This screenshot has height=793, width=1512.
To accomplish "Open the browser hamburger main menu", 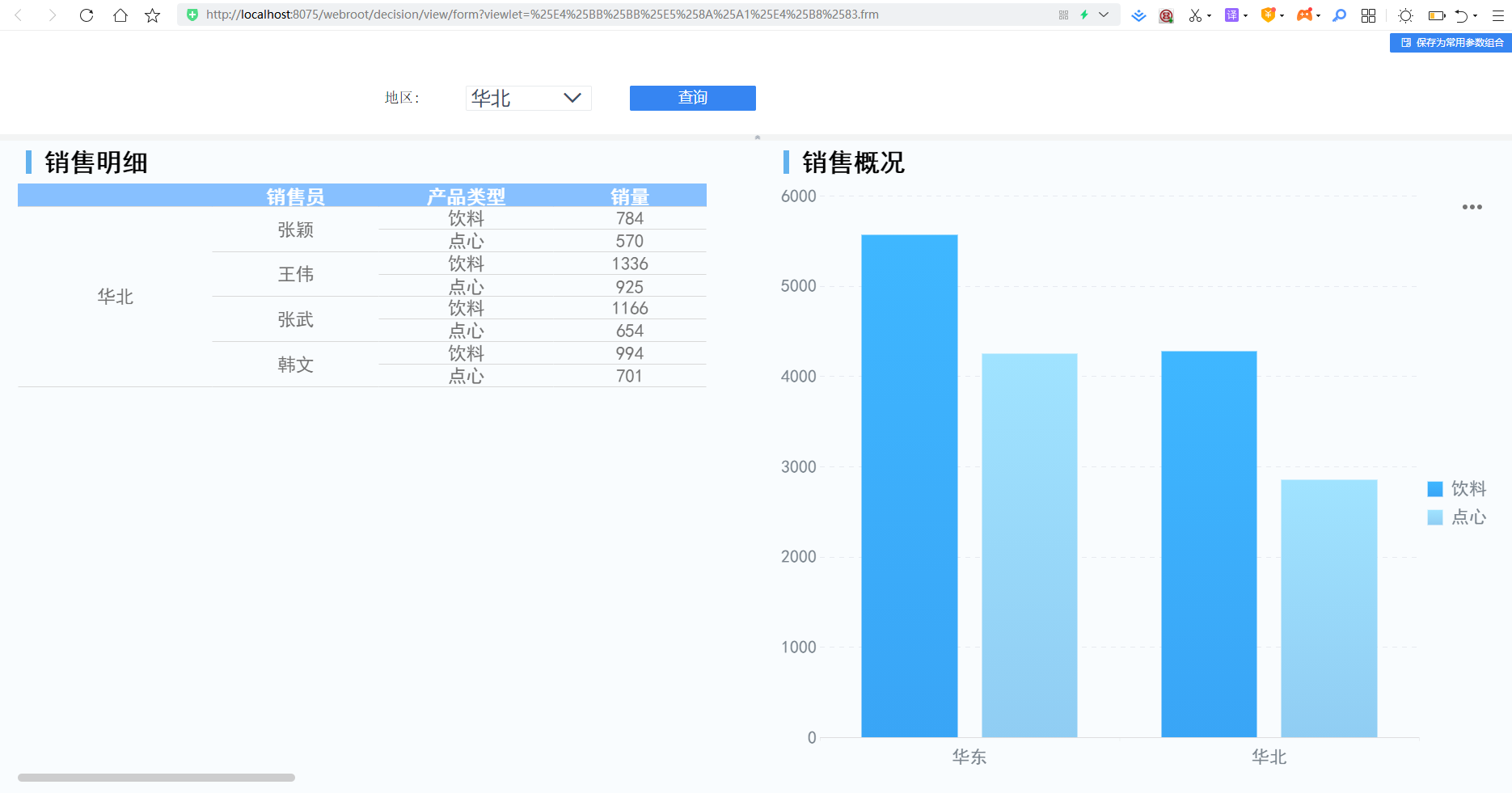I will tap(1498, 15).
